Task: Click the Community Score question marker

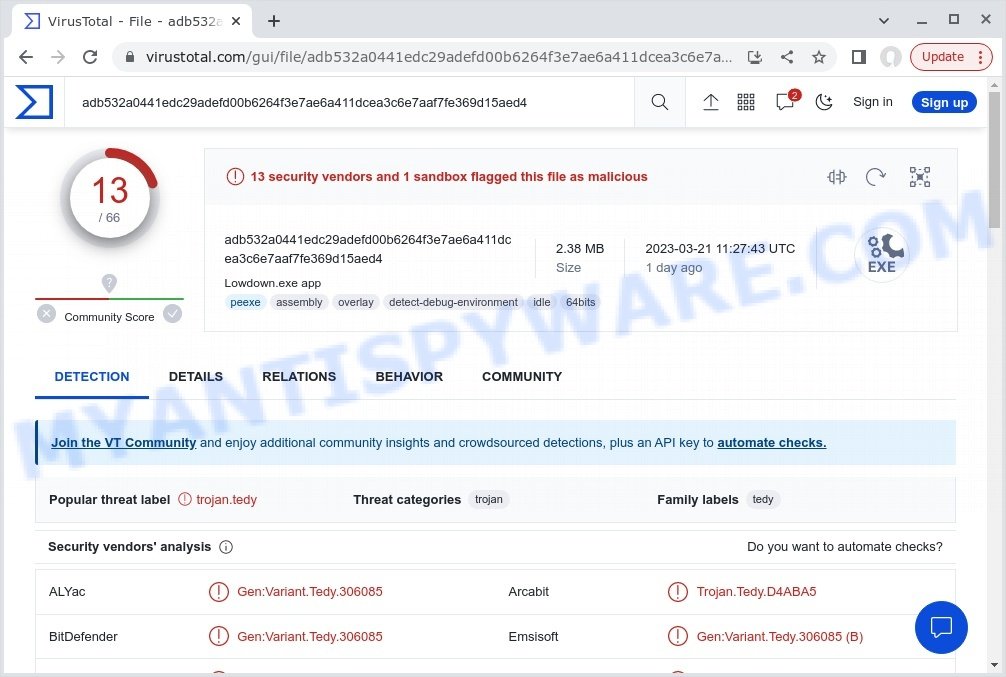Action: click(x=109, y=283)
